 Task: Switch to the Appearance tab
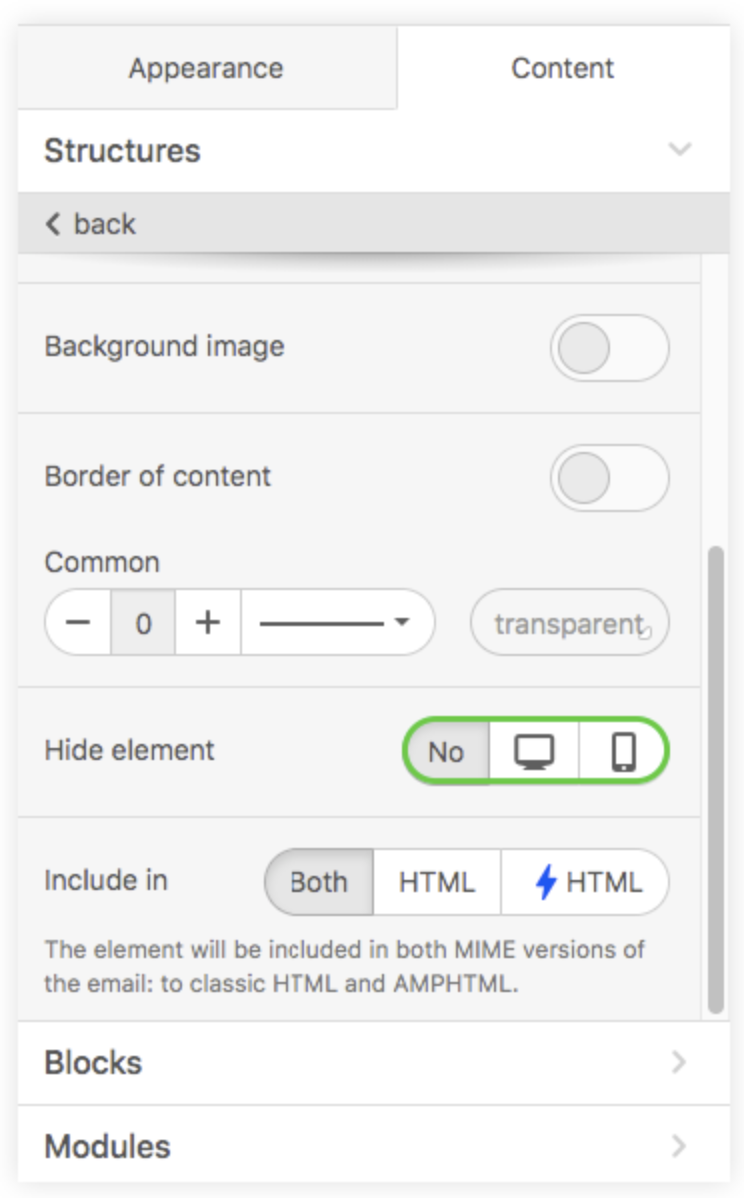click(206, 68)
